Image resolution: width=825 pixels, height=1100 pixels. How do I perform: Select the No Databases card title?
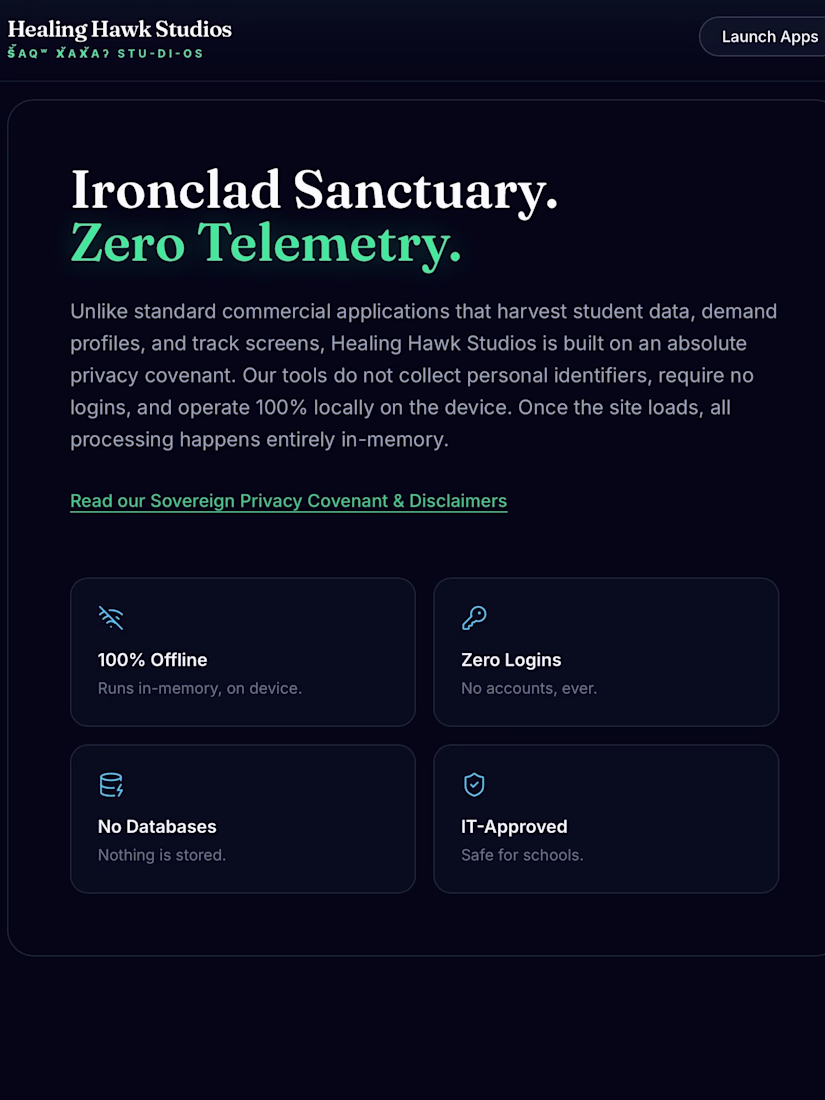[x=157, y=826]
